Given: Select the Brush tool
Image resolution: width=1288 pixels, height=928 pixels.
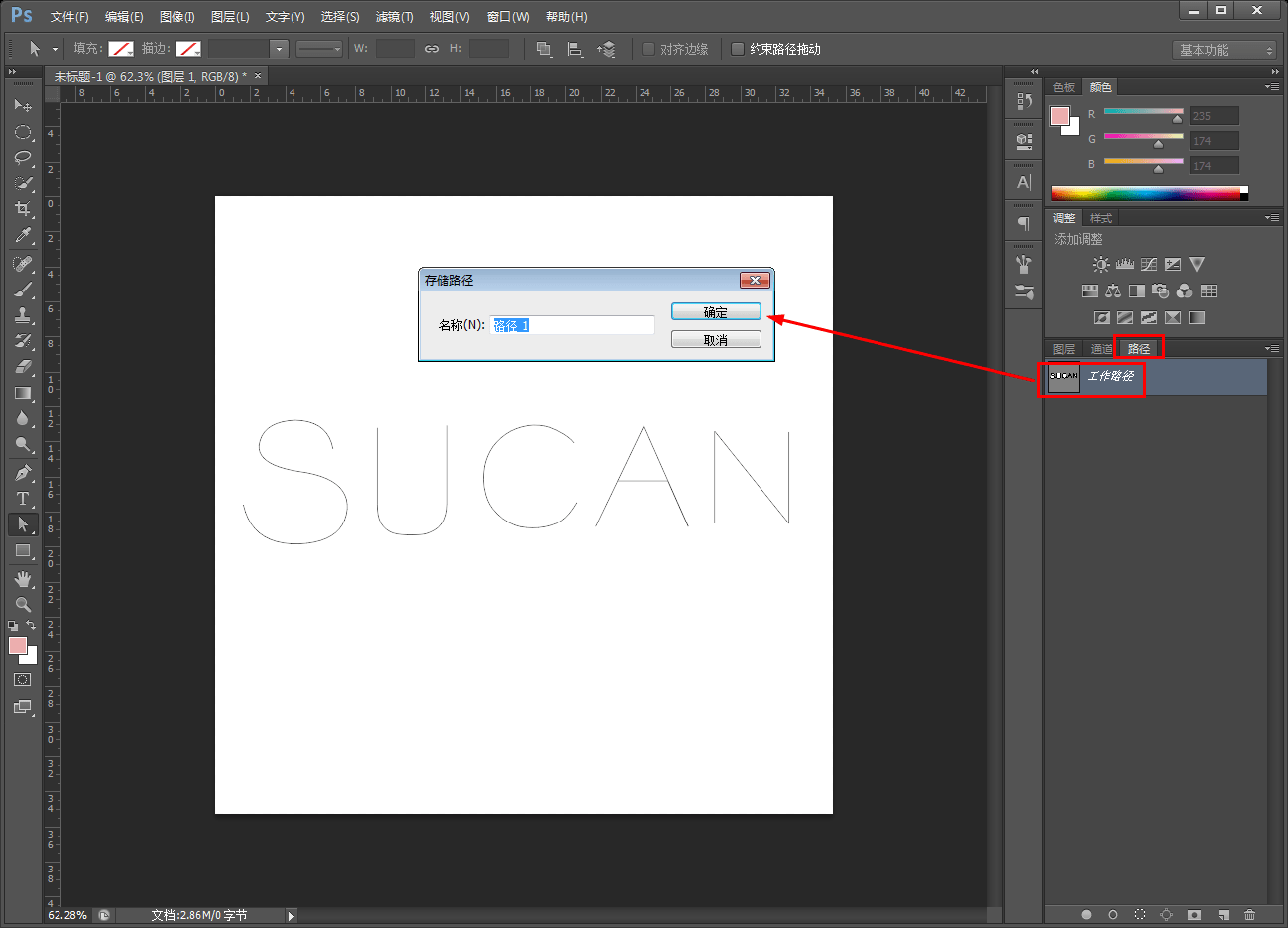Looking at the screenshot, I should pos(23,290).
